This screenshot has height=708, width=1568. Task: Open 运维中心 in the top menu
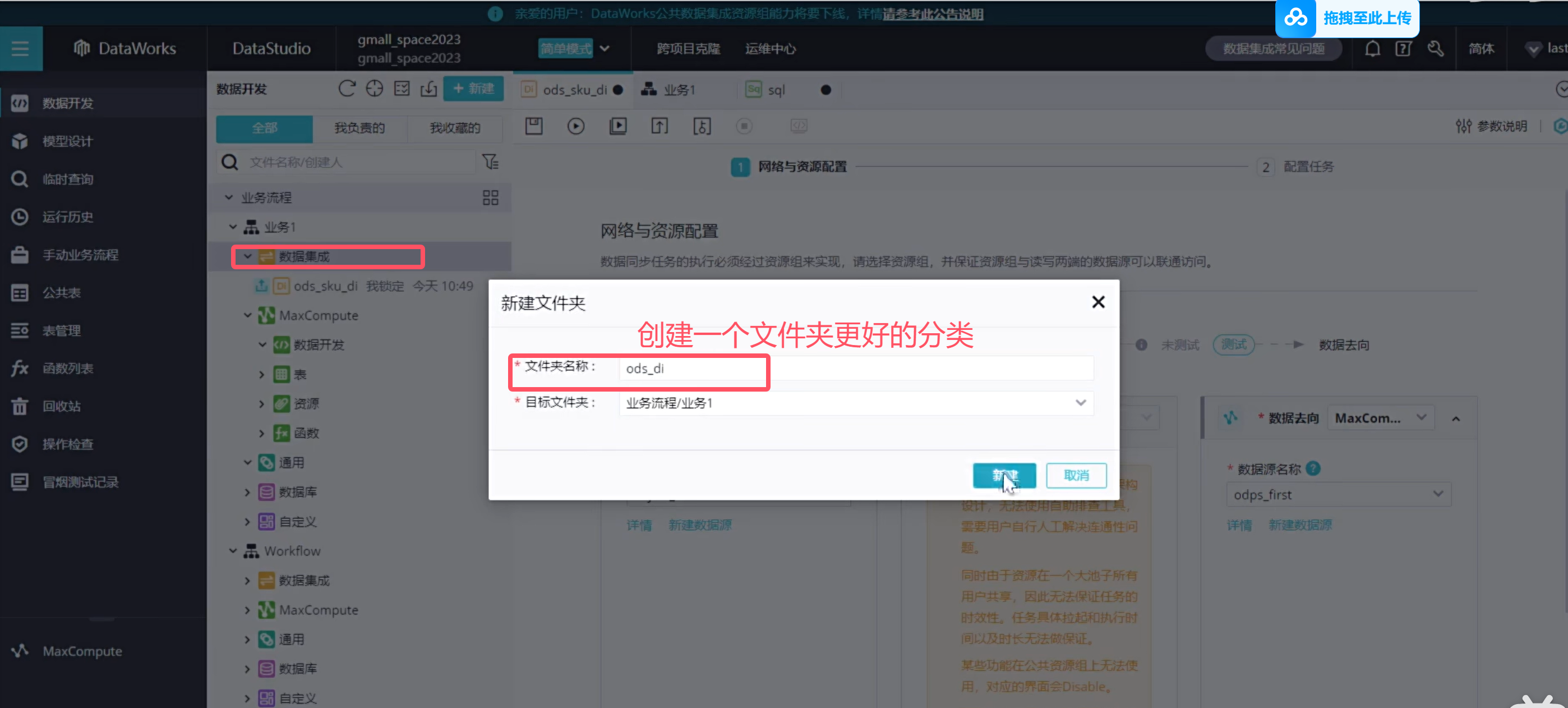769,49
